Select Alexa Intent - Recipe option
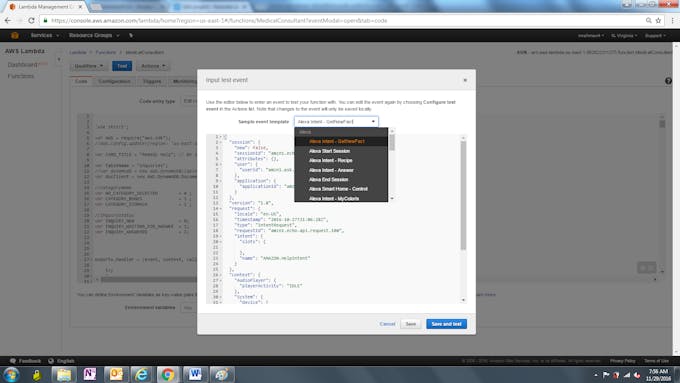The width and height of the screenshot is (680, 383). click(341, 160)
